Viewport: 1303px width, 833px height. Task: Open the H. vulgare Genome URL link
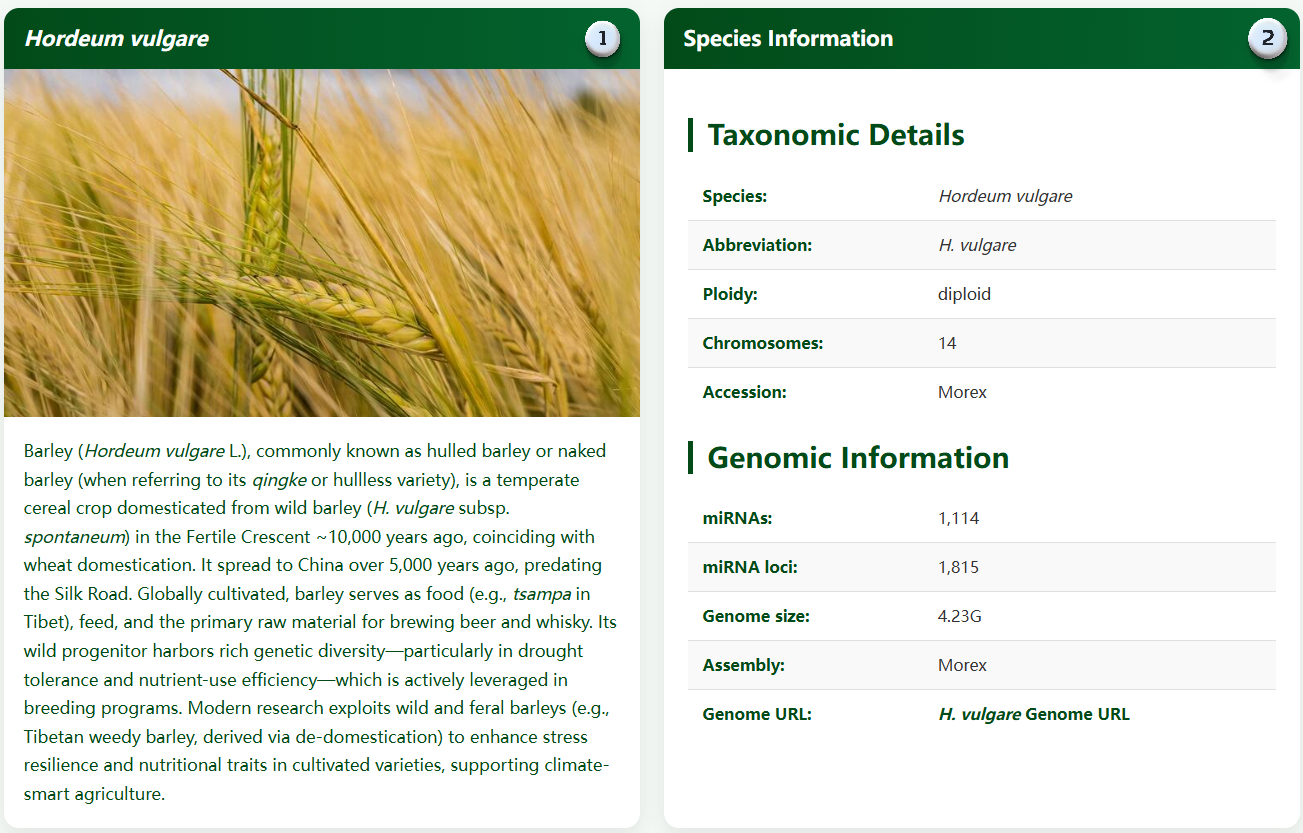pos(1034,714)
